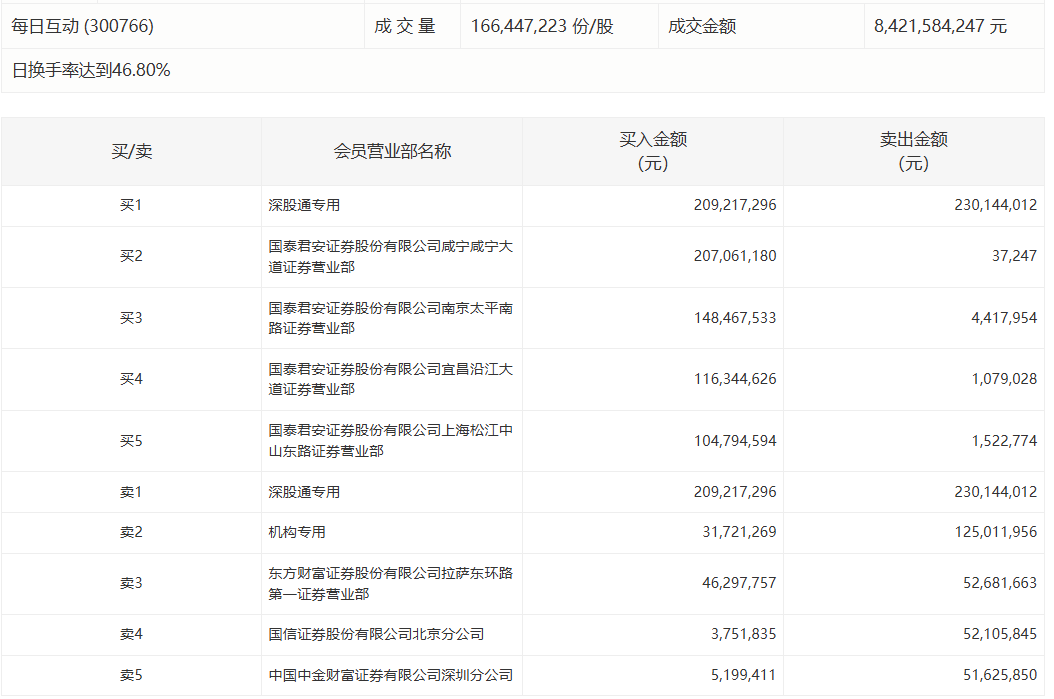Viewport: 1054px width, 699px height.
Task: Click the 买入金额 column header
Action: (653, 151)
